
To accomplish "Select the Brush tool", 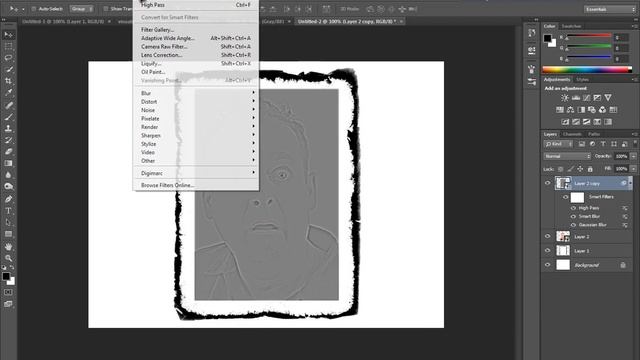I will click(8, 117).
